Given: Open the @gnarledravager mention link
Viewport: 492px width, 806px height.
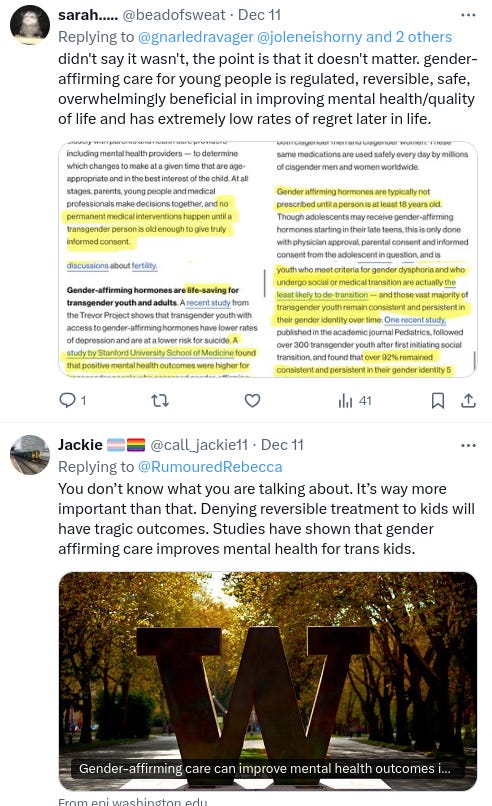Looking at the screenshot, I should pos(195,37).
